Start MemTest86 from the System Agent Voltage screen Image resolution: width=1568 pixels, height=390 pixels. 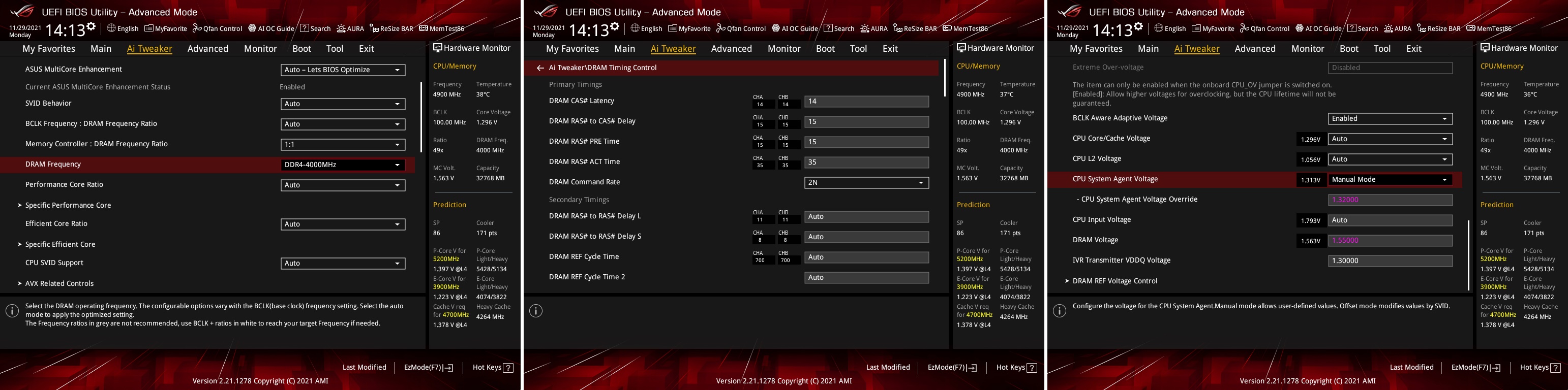coord(1488,28)
